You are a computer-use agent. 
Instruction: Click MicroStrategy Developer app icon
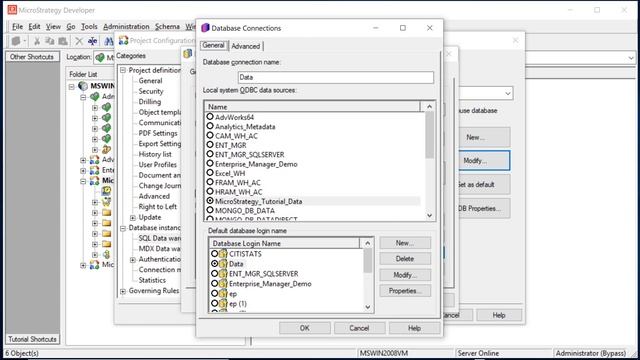12,10
